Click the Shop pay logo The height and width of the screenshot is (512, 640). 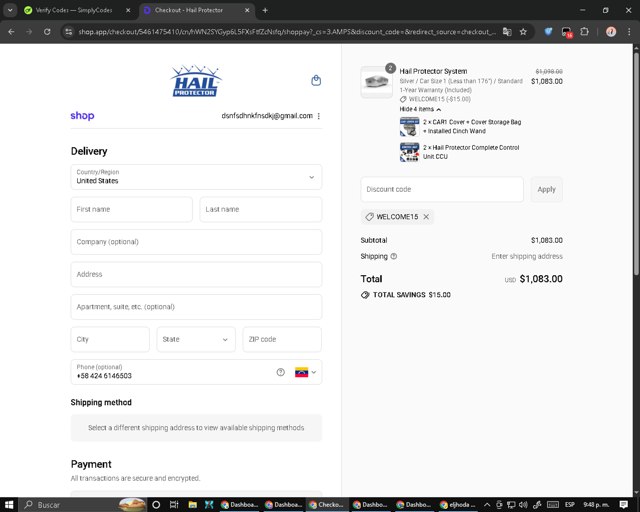pyautogui.click(x=82, y=116)
